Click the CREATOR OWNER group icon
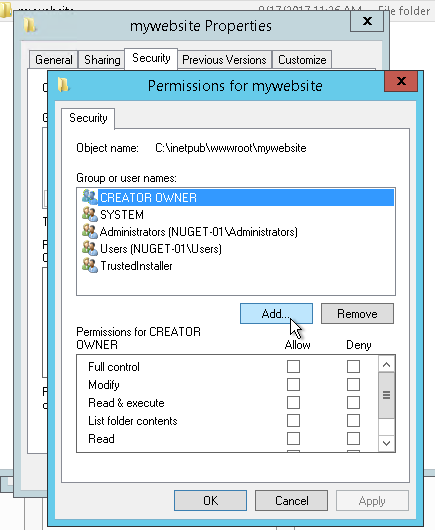The width and height of the screenshot is (435, 530). (90, 197)
